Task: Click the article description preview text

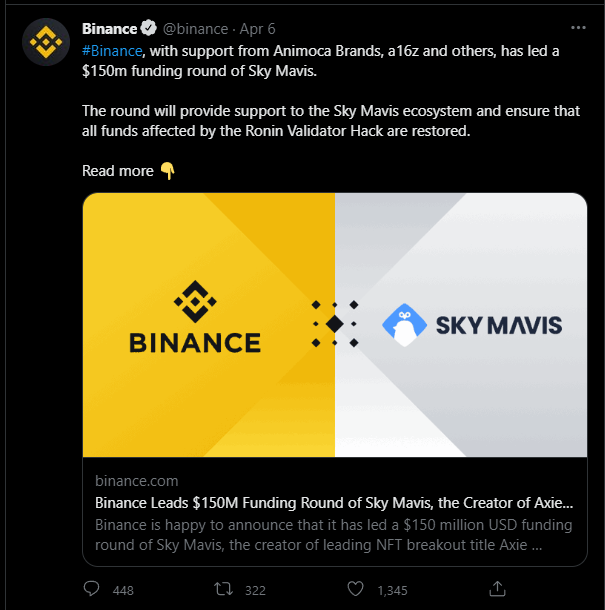Action: coord(333,535)
